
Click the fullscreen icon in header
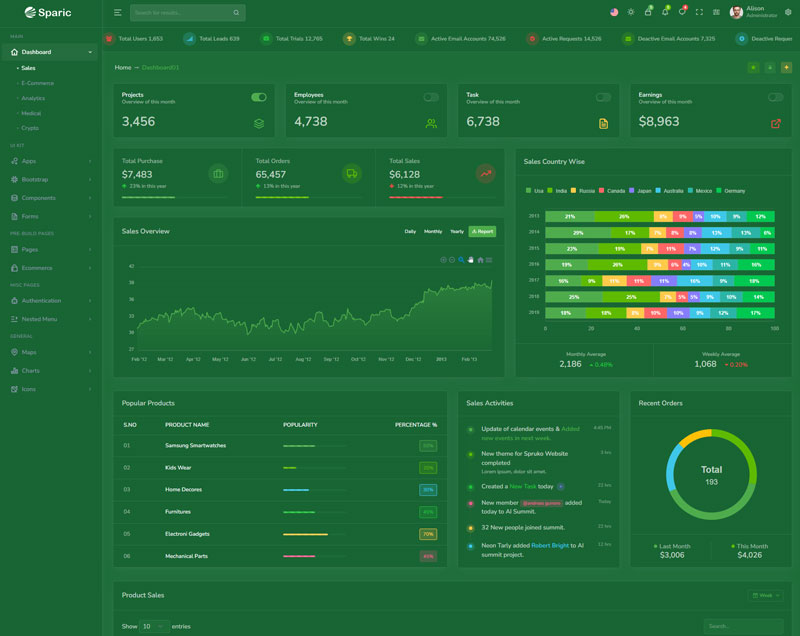click(x=699, y=12)
